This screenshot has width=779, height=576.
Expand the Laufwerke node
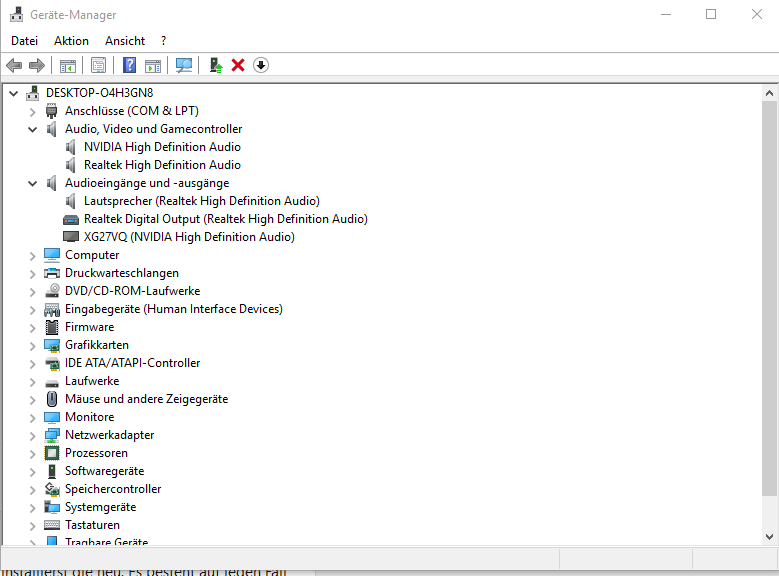pyautogui.click(x=32, y=381)
